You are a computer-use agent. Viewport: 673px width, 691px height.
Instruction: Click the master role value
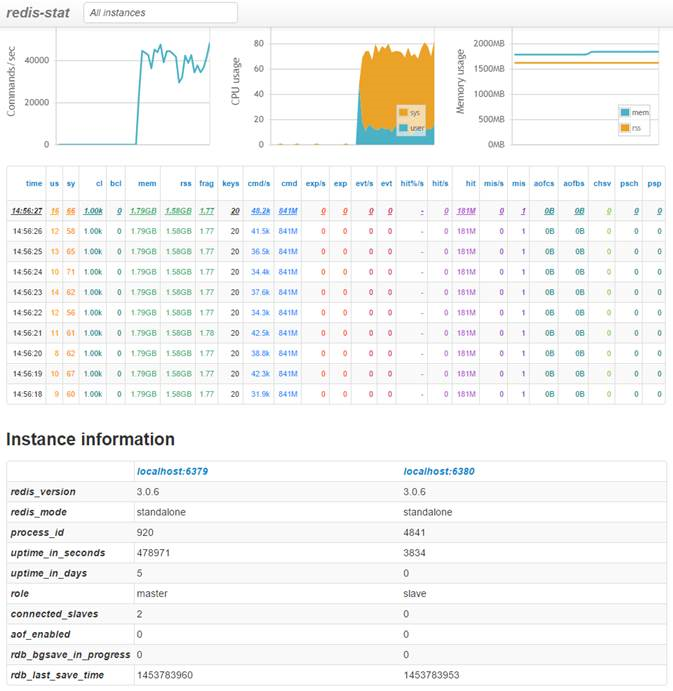pos(152,594)
